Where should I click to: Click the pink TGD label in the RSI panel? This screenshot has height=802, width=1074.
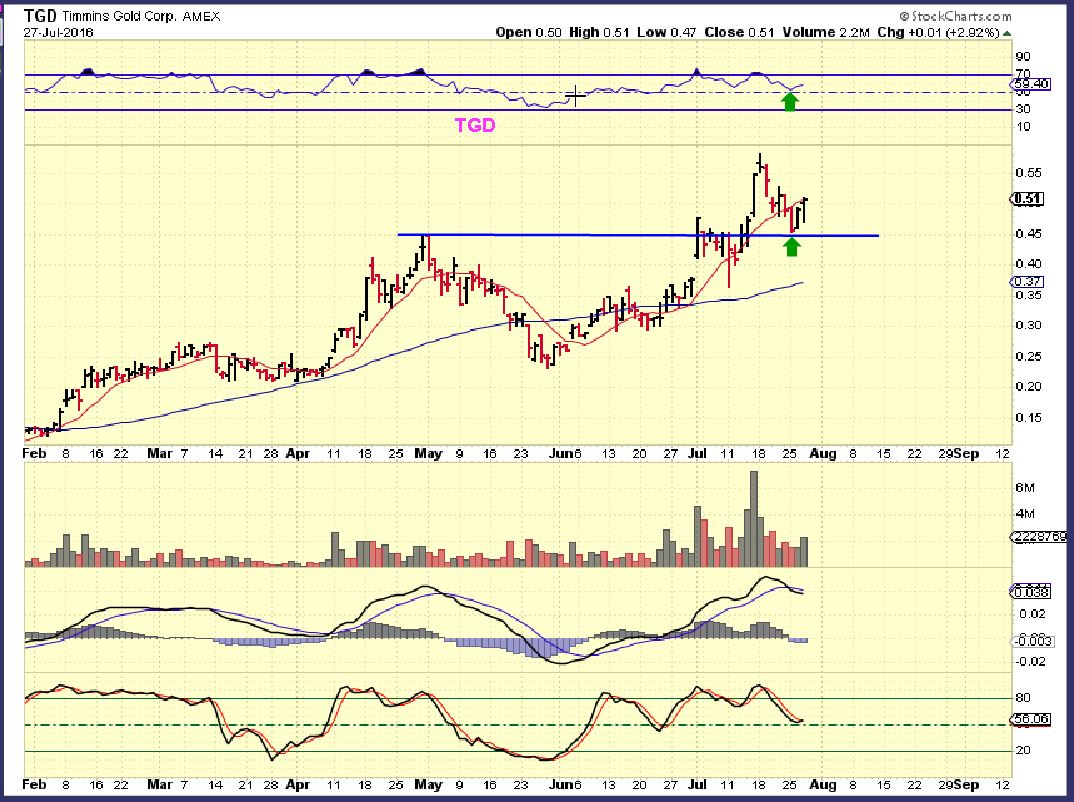point(475,125)
